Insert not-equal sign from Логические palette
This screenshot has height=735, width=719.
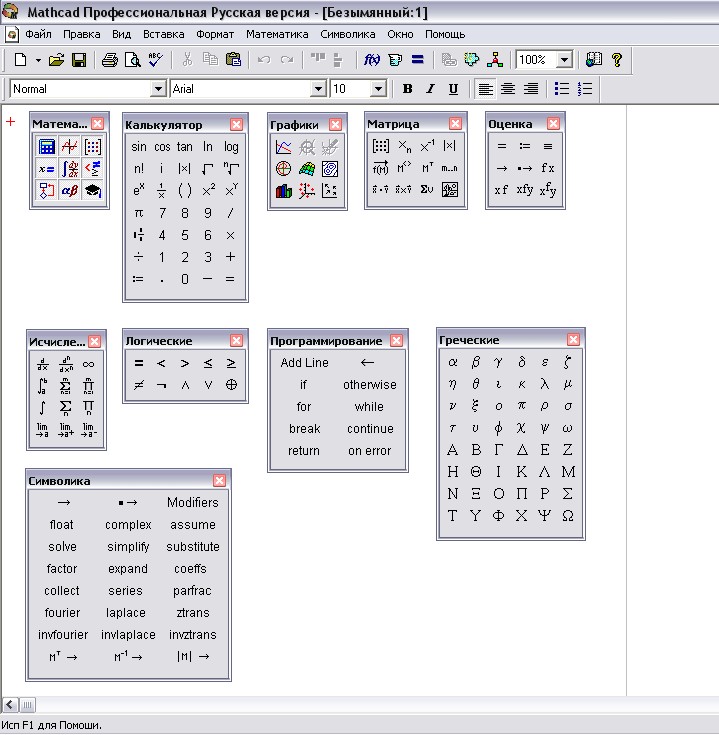point(139,385)
